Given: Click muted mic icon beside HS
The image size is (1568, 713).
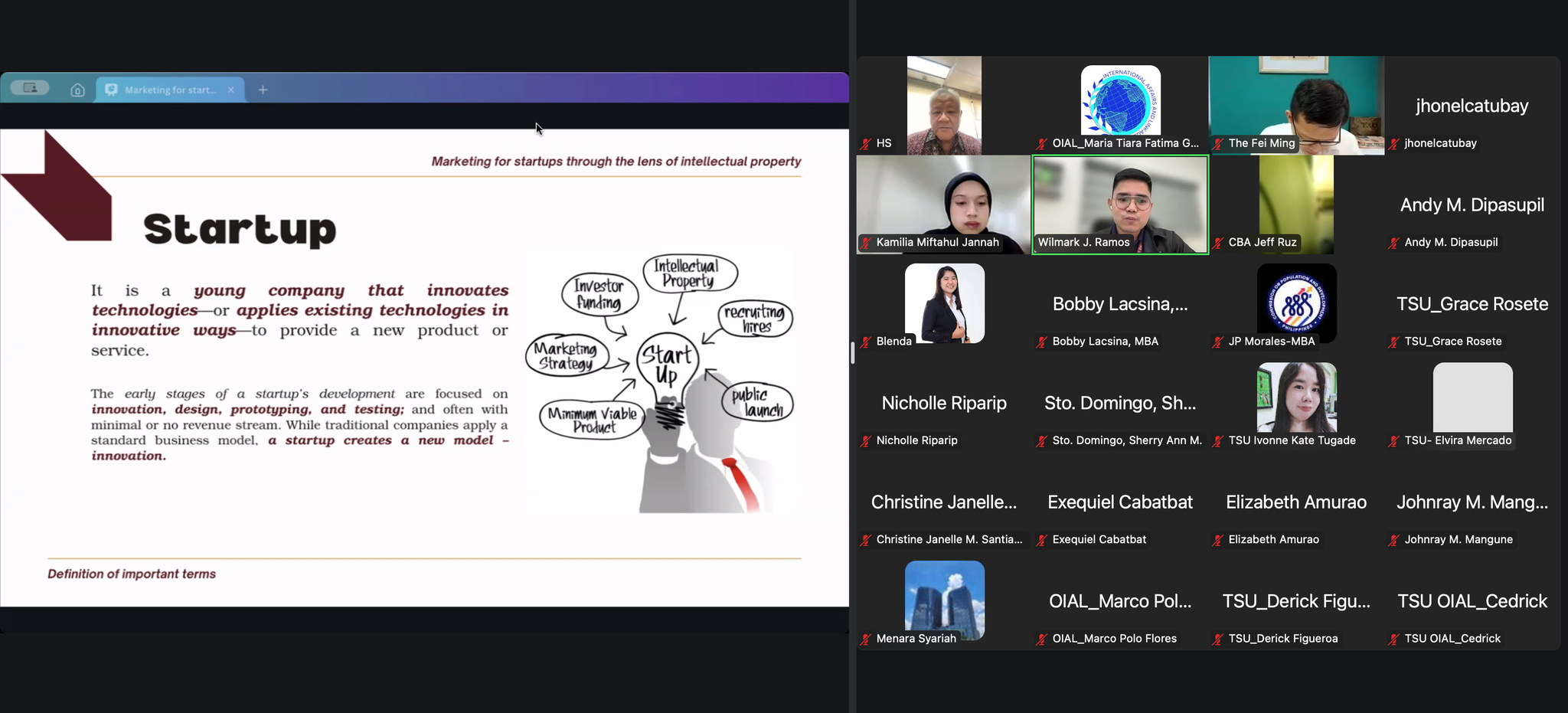Looking at the screenshot, I should point(866,143).
